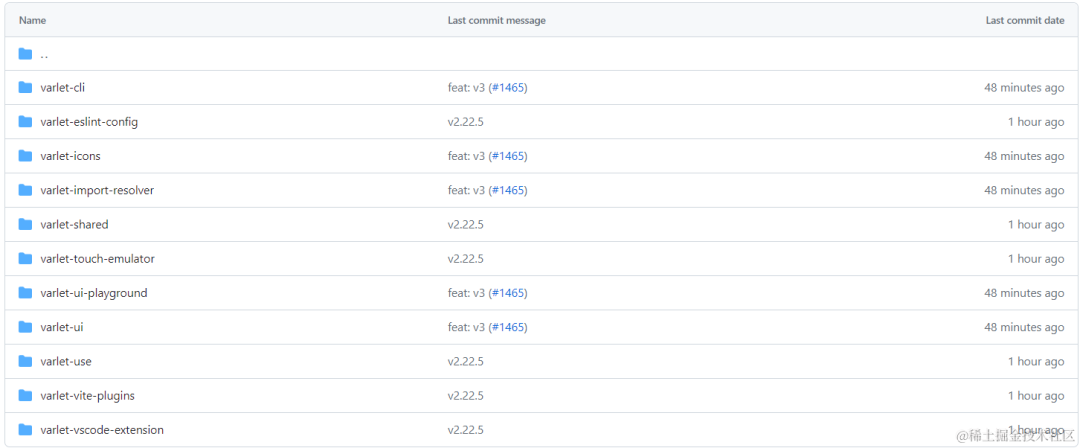Click '48 minutes ago' date for varlet-ui-playground
The image size is (1080, 448).
[x=1024, y=293]
